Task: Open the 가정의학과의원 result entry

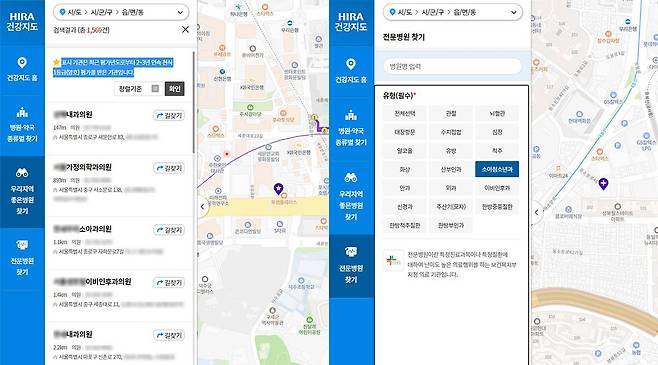Action: pyautogui.click(x=83, y=167)
